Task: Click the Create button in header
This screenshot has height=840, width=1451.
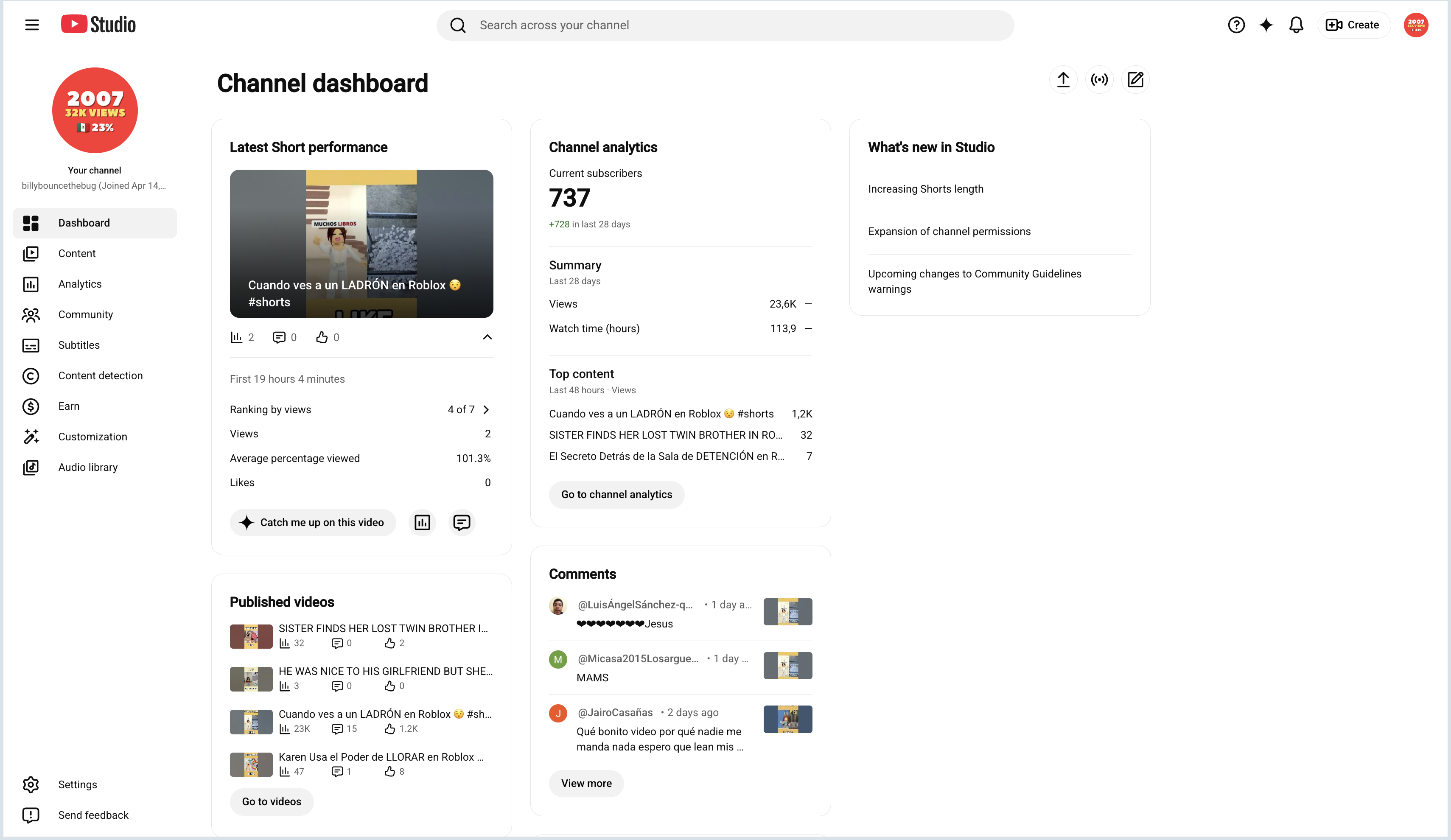Action: pos(1354,25)
